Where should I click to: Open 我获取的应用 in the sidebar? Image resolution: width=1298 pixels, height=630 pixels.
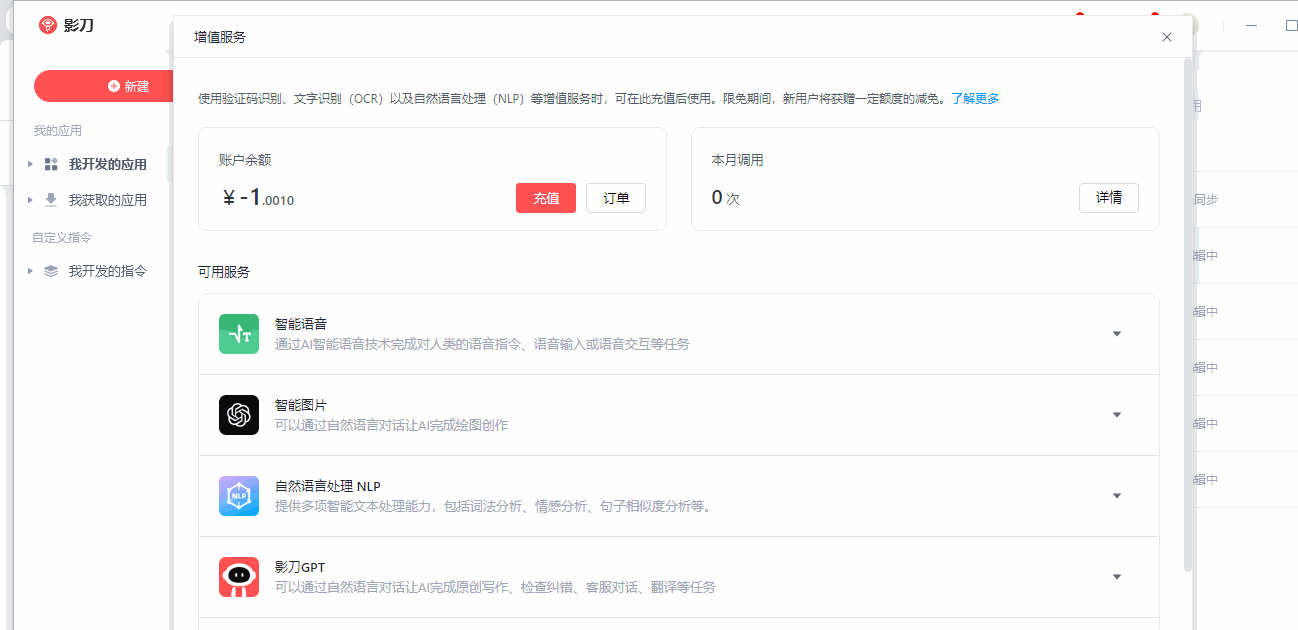108,200
